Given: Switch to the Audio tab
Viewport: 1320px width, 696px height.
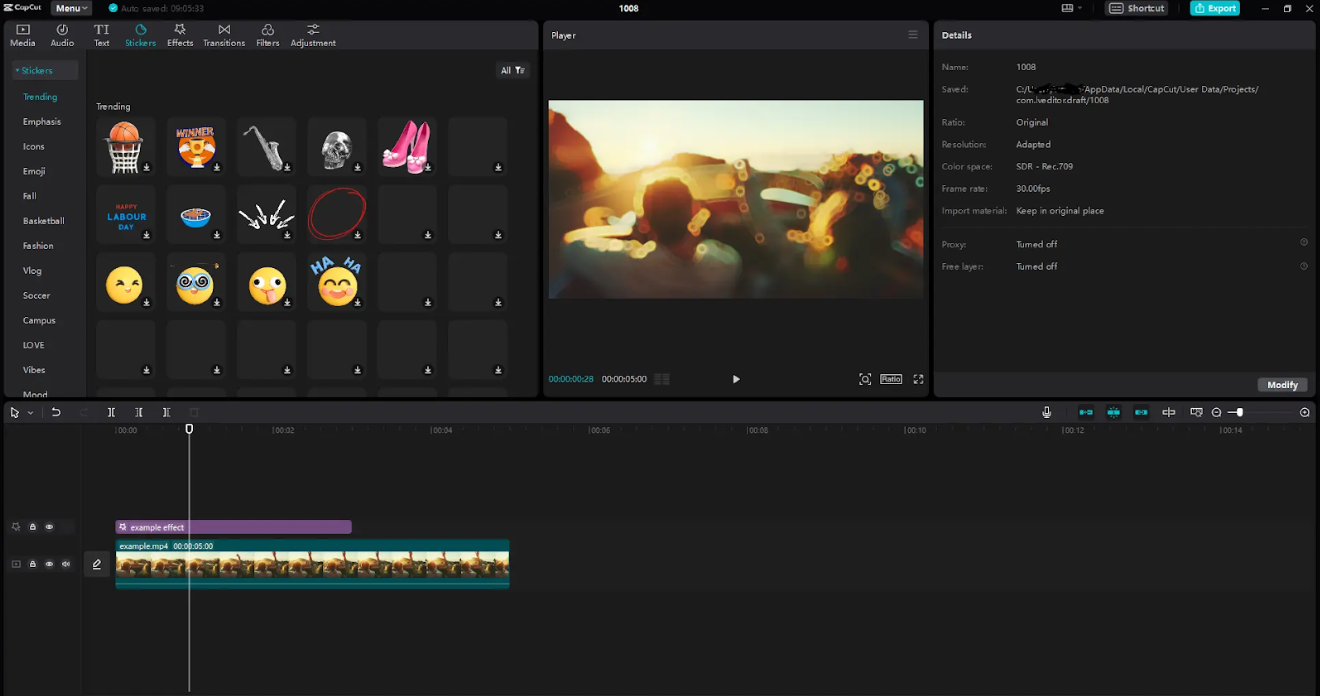Looking at the screenshot, I should tap(62, 35).
